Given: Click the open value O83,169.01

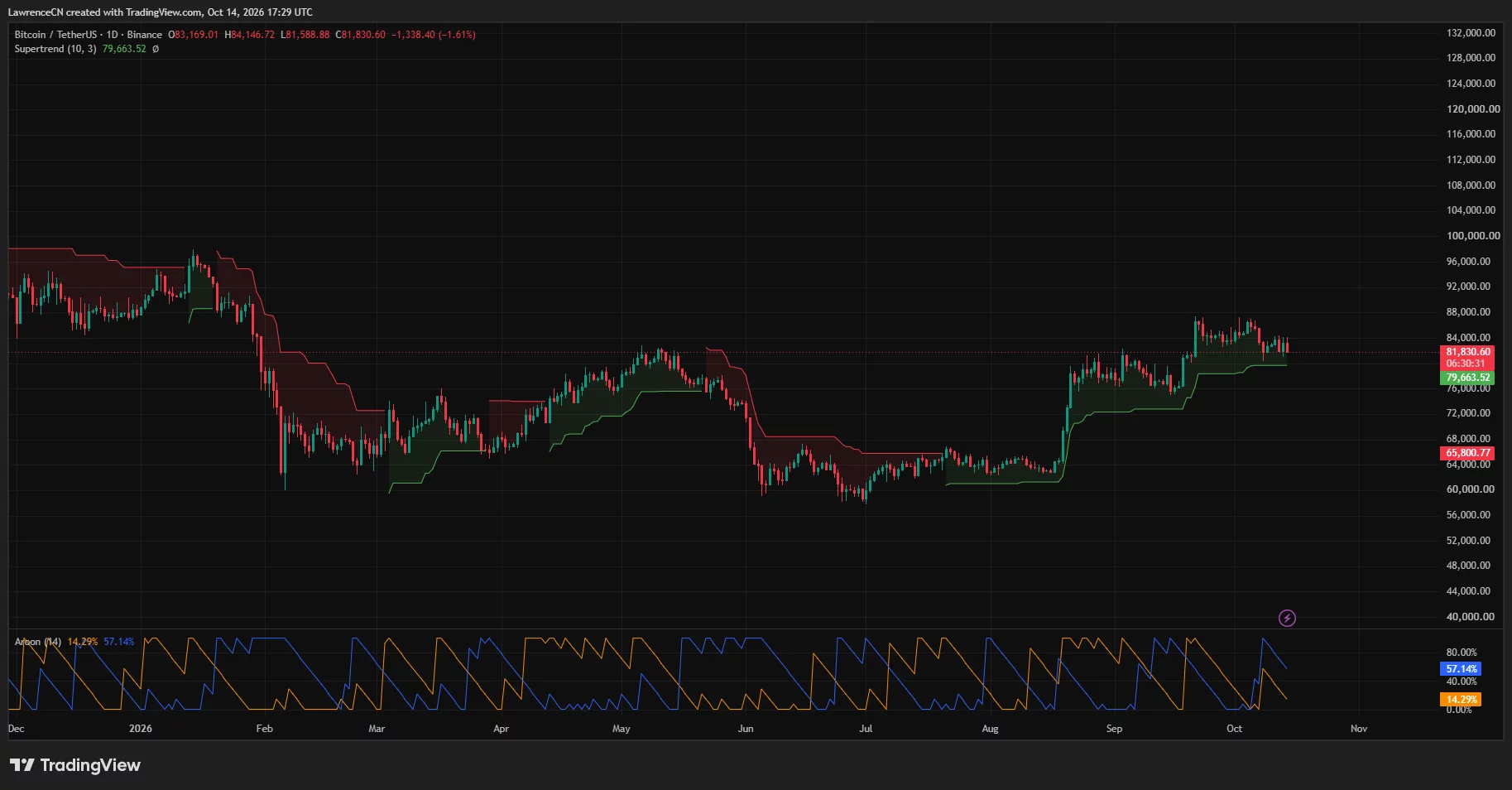Looking at the screenshot, I should coord(194,35).
